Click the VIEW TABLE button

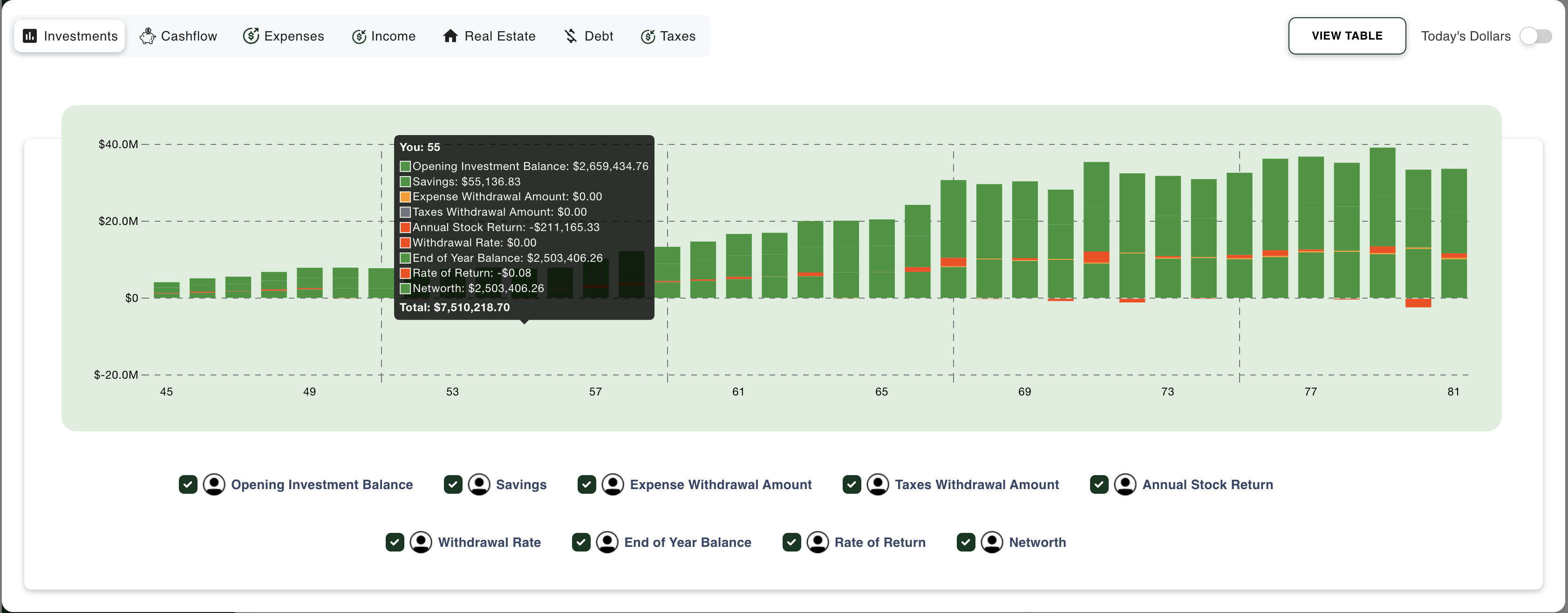(x=1346, y=36)
